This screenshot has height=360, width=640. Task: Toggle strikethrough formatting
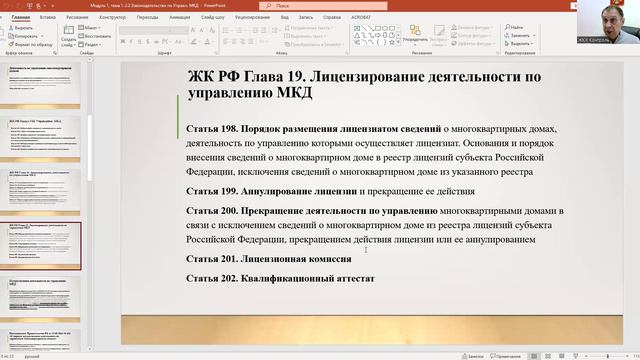156,41
